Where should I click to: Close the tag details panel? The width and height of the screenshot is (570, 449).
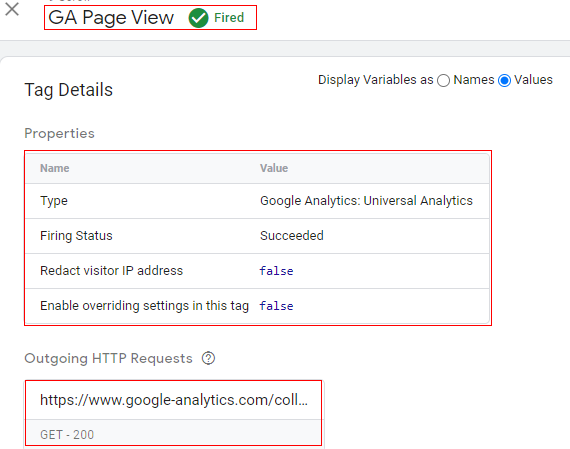click(x=12, y=9)
